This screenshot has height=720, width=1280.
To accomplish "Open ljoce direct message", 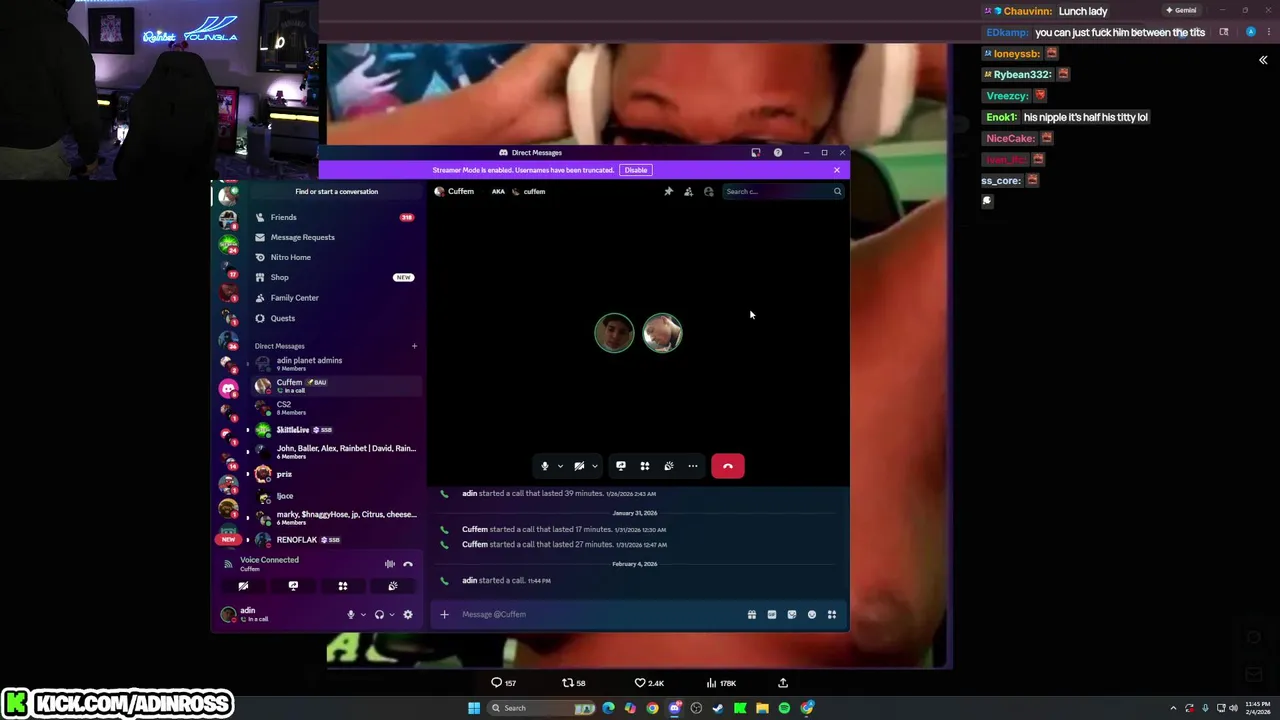I will click(x=335, y=496).
